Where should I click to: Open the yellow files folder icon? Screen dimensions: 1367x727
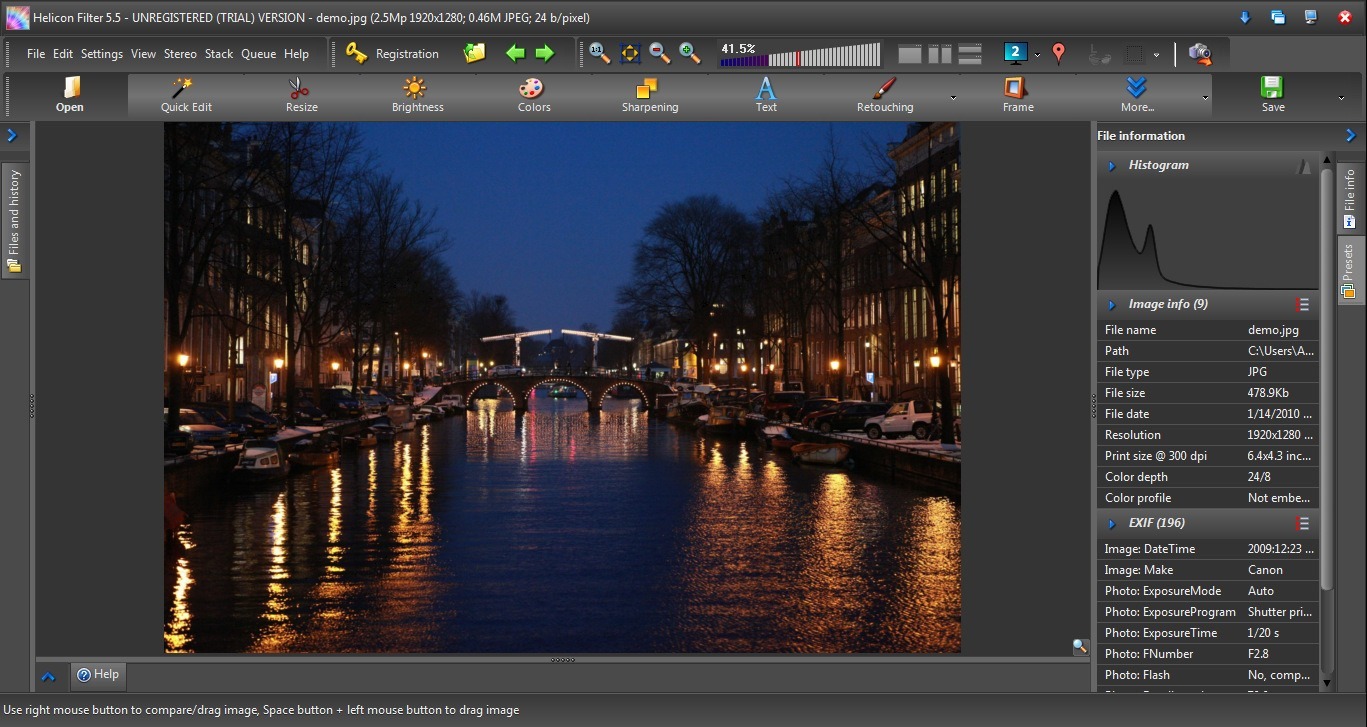pyautogui.click(x=475, y=53)
